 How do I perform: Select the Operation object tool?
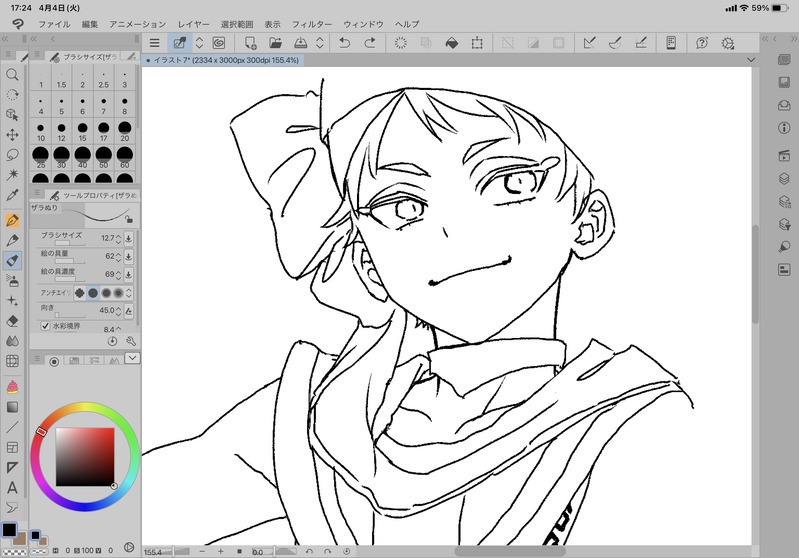pos(12,115)
